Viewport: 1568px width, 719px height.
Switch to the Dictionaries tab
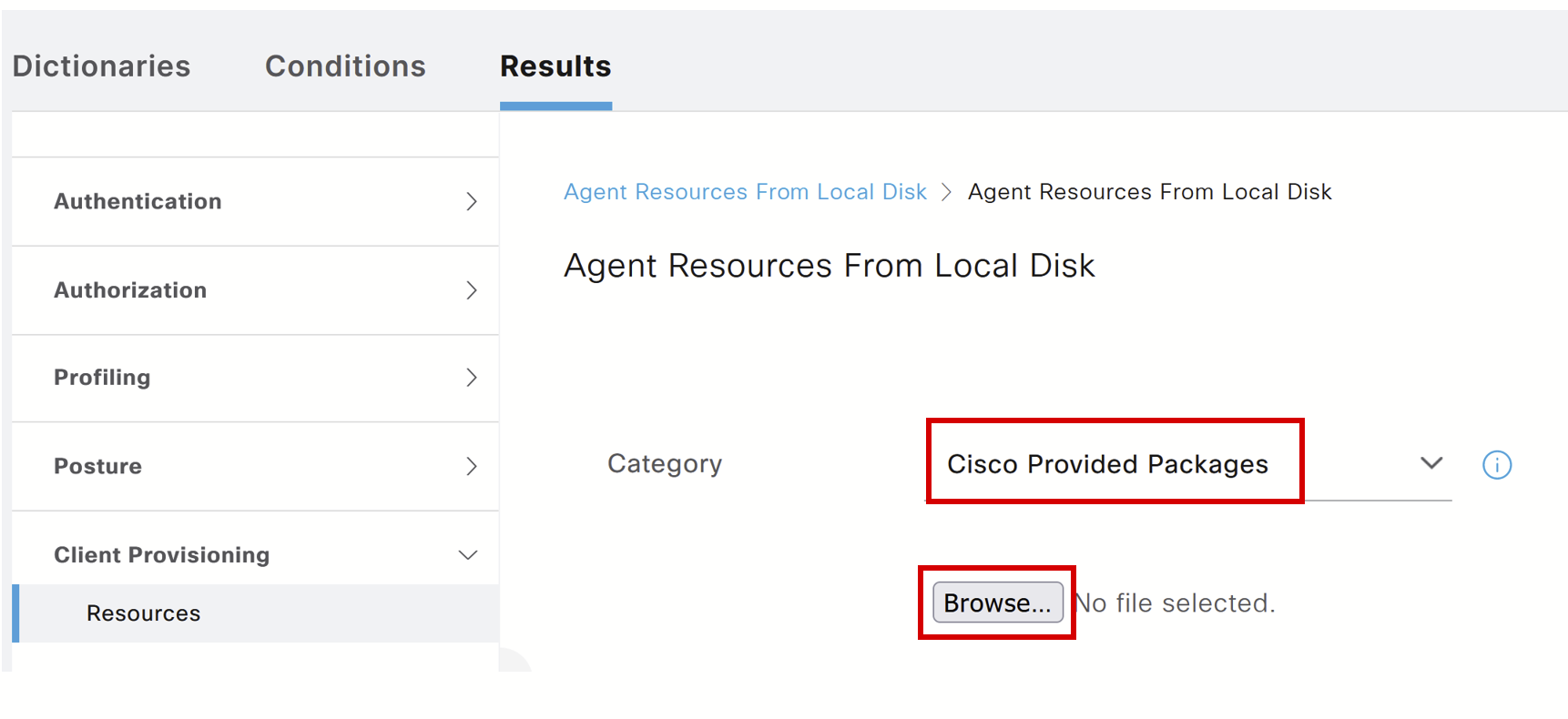point(101,66)
